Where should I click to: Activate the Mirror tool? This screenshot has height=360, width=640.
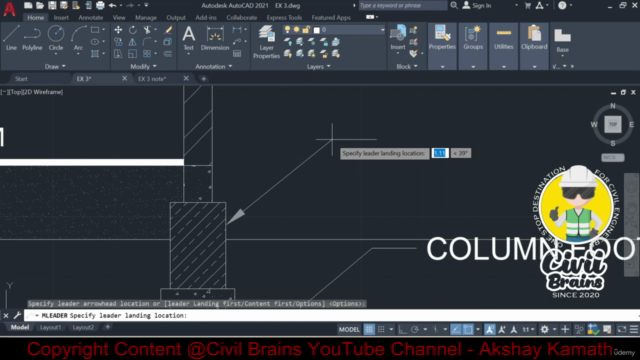[x=133, y=42]
